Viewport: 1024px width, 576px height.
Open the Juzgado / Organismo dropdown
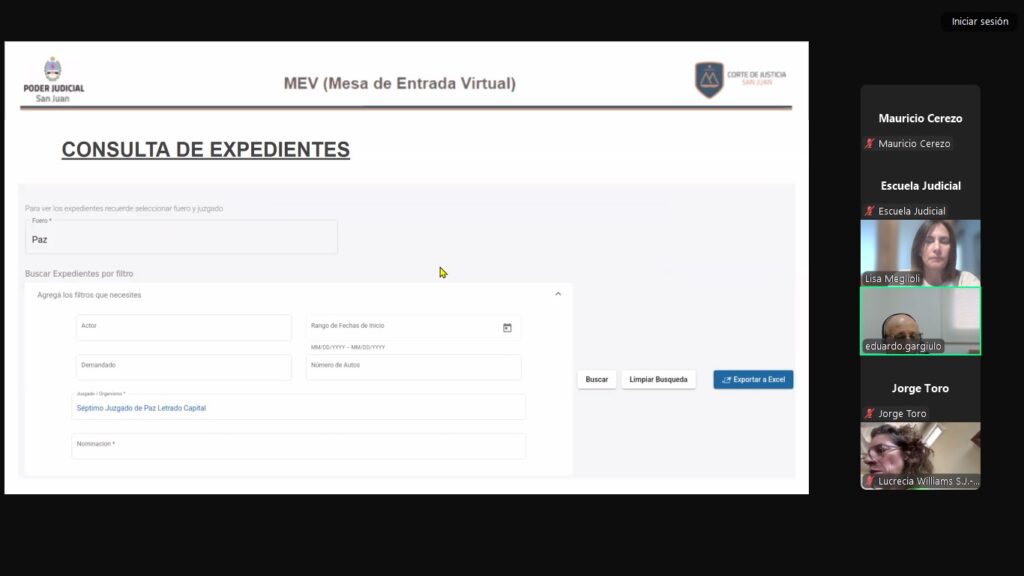click(298, 406)
